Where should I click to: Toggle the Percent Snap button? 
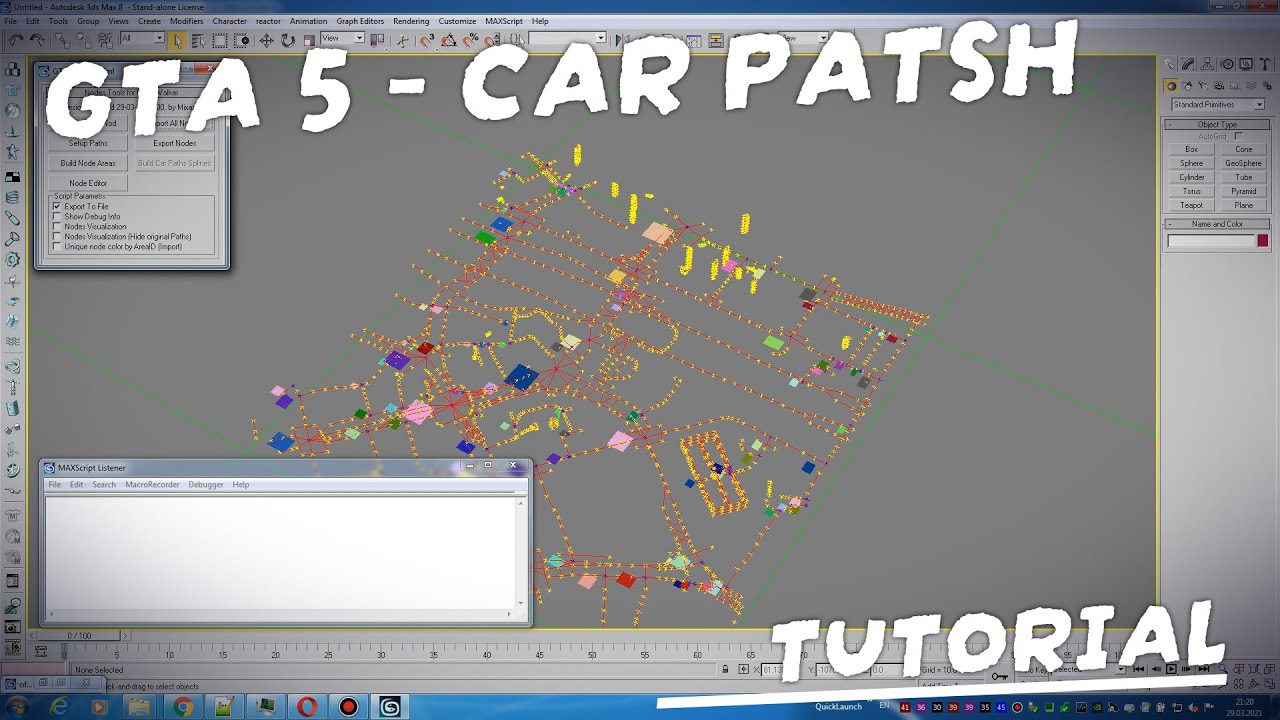470,40
